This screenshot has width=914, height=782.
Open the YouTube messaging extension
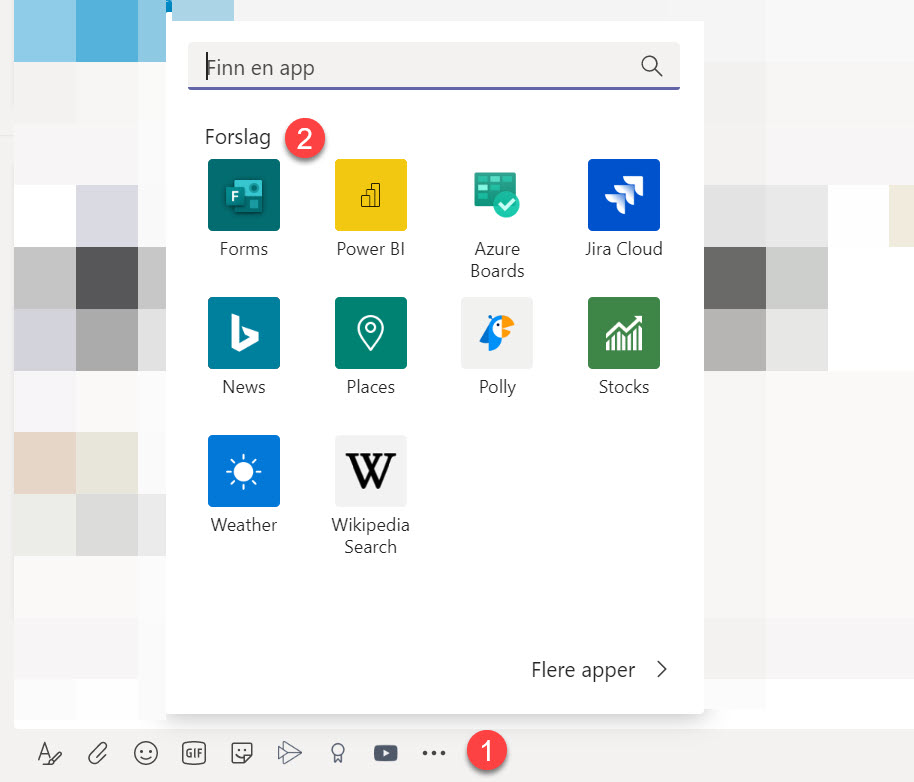(385, 753)
